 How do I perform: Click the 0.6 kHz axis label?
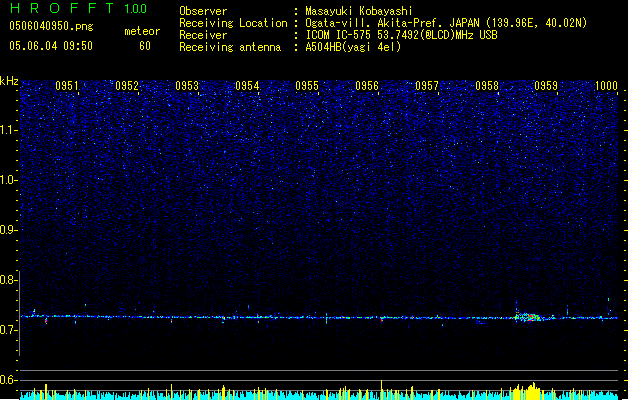[9, 380]
